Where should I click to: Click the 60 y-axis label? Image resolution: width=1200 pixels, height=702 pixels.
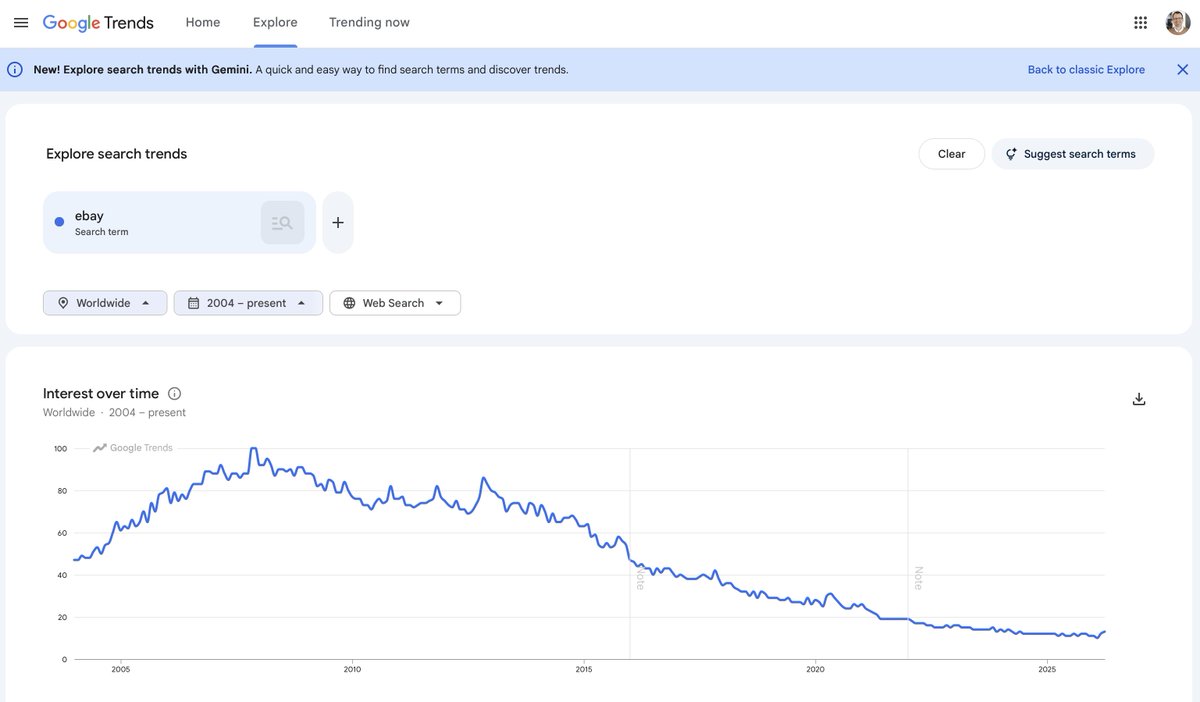pos(62,533)
